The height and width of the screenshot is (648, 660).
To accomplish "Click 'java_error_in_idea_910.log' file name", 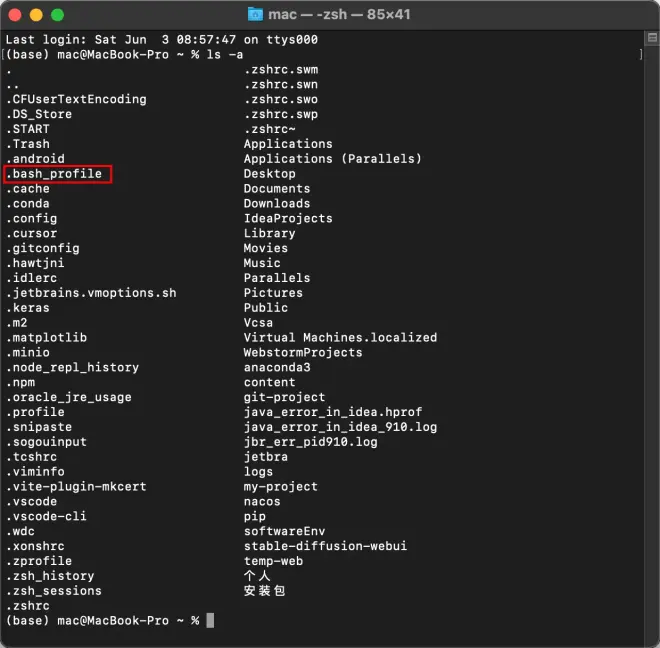I will tap(340, 427).
